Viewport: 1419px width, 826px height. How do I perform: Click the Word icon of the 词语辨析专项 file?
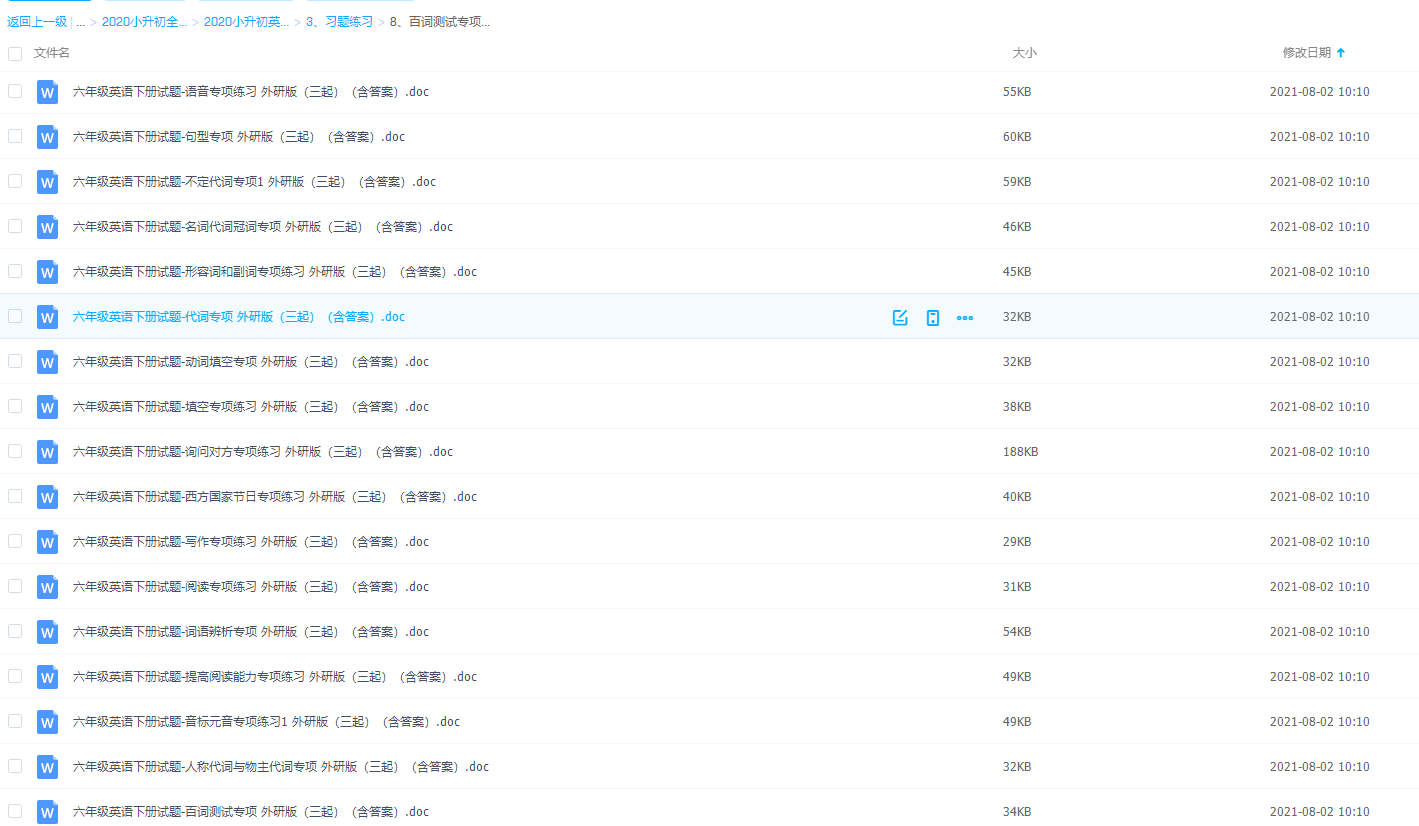pos(47,632)
